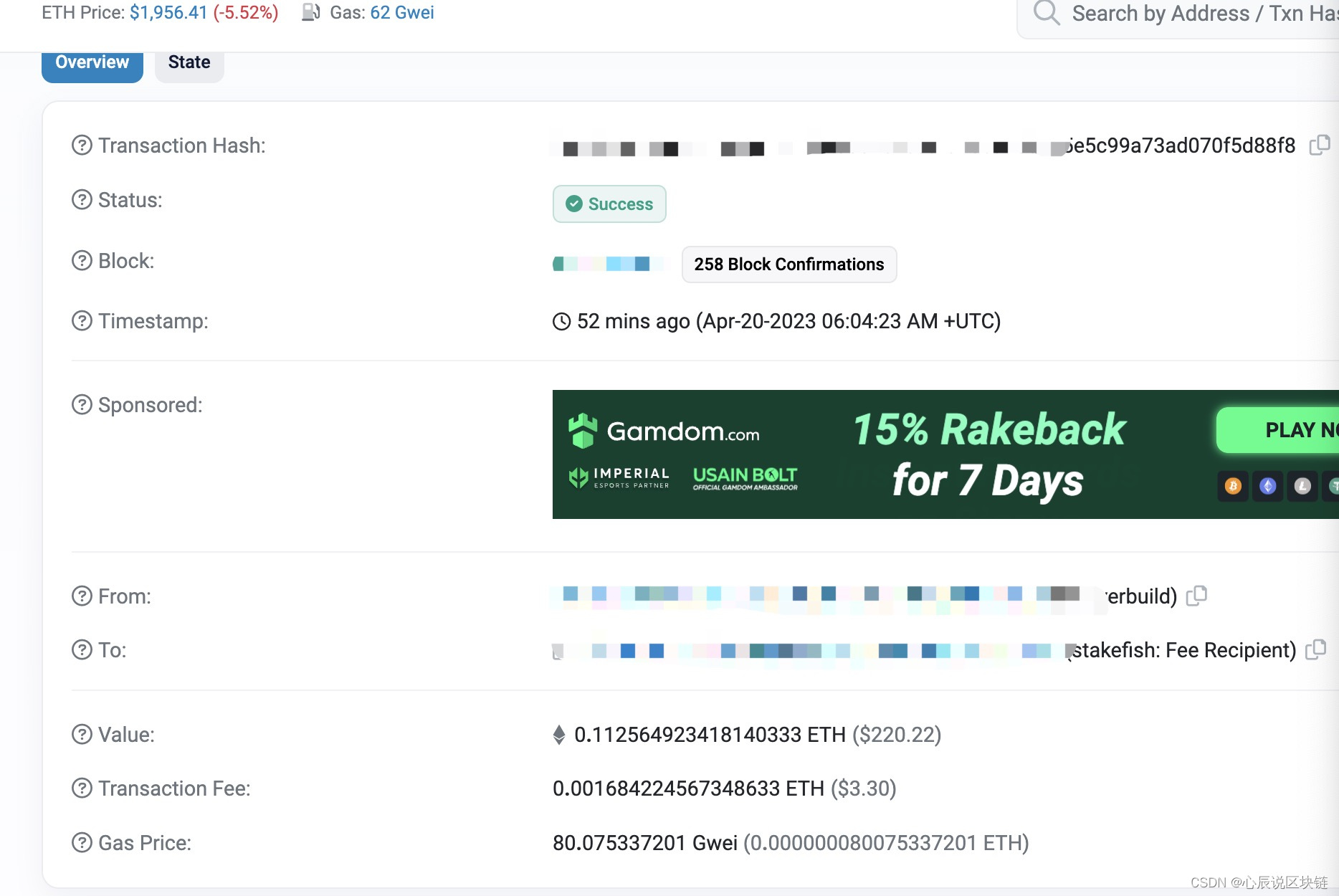Switch to the State tab
Screen dimensions: 1339x896
coord(189,63)
